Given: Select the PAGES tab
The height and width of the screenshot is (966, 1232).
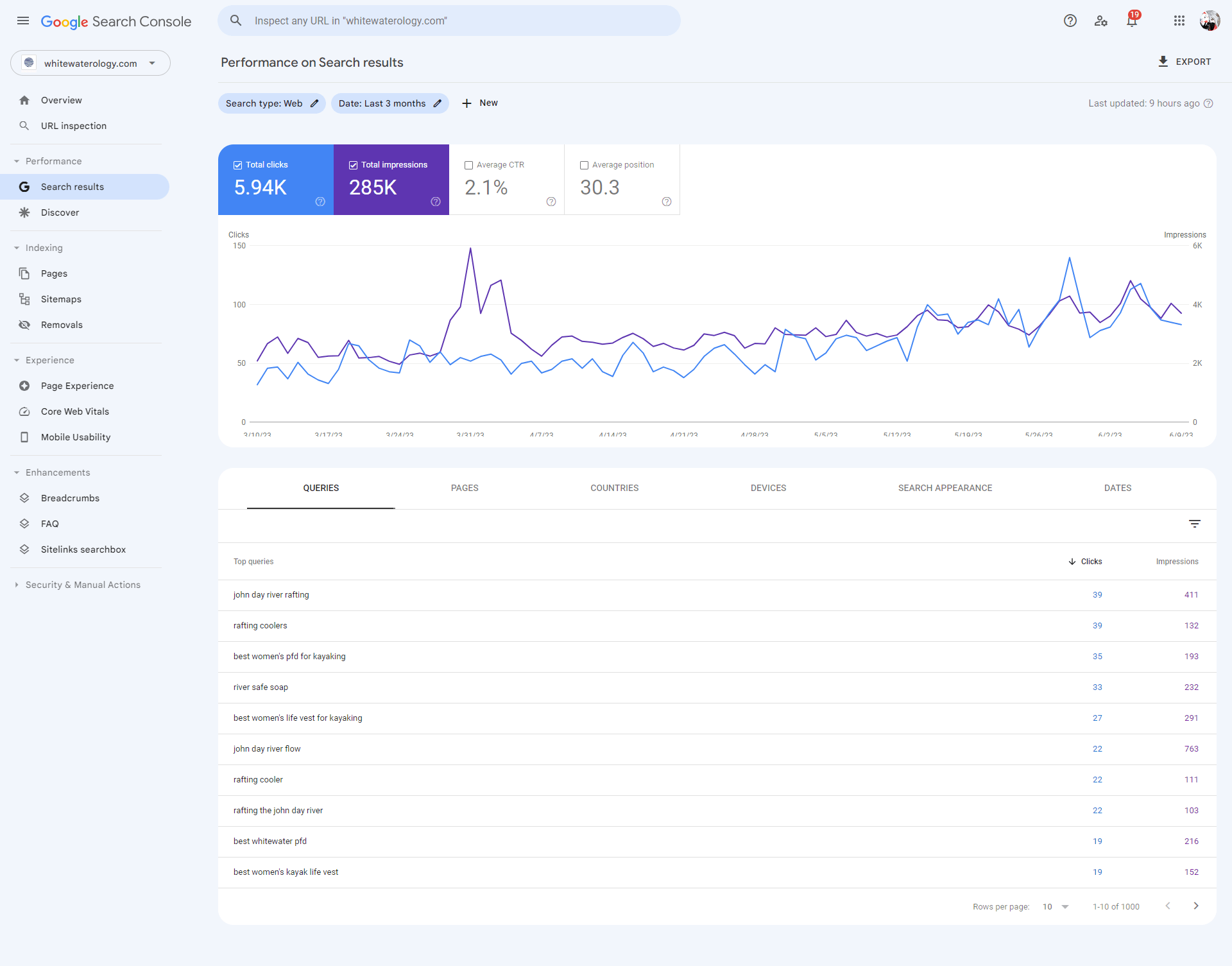Looking at the screenshot, I should point(463,489).
